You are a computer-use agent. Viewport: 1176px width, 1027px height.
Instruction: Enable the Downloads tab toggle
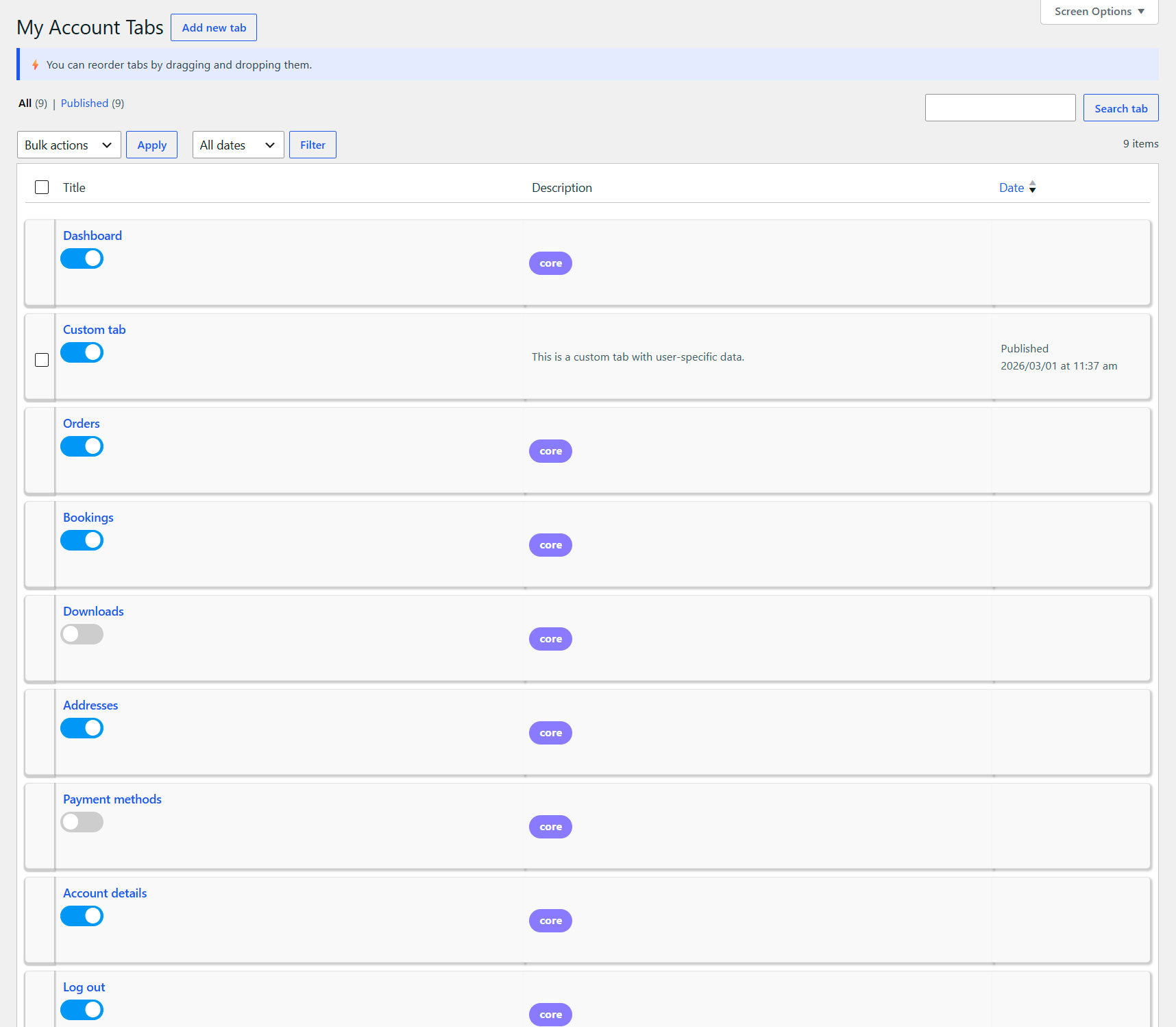[82, 634]
